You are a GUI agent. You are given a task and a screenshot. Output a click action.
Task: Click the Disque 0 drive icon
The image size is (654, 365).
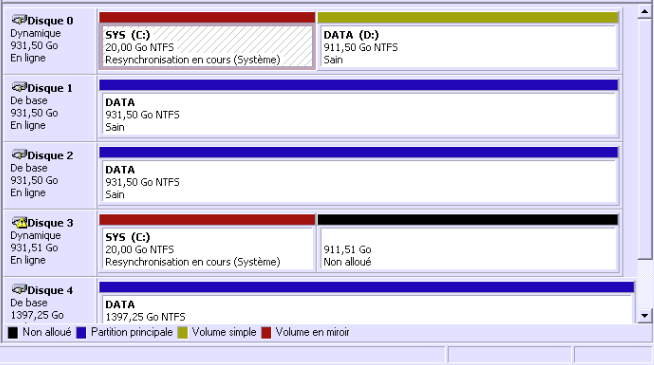[19, 20]
